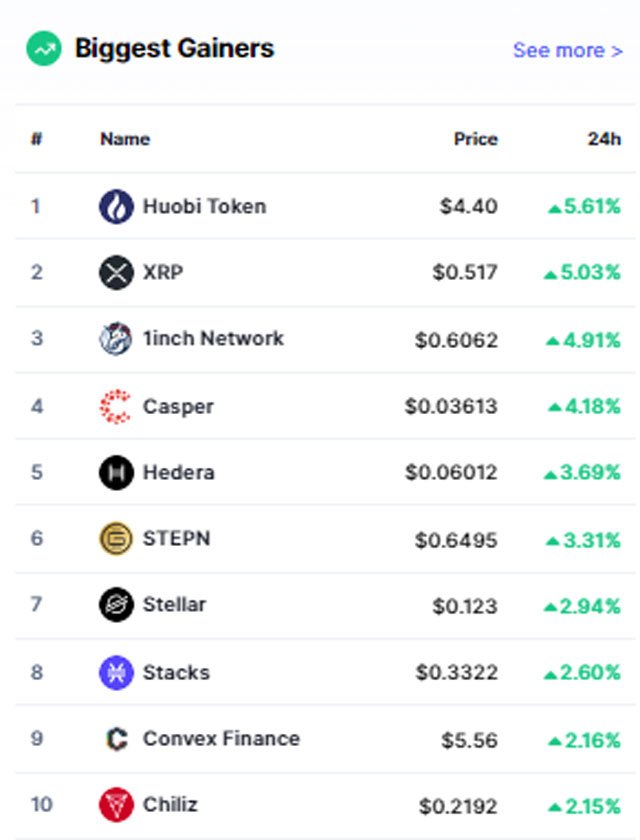This screenshot has height=840, width=640.
Task: Click the gold STEPN icon
Action: tap(116, 538)
